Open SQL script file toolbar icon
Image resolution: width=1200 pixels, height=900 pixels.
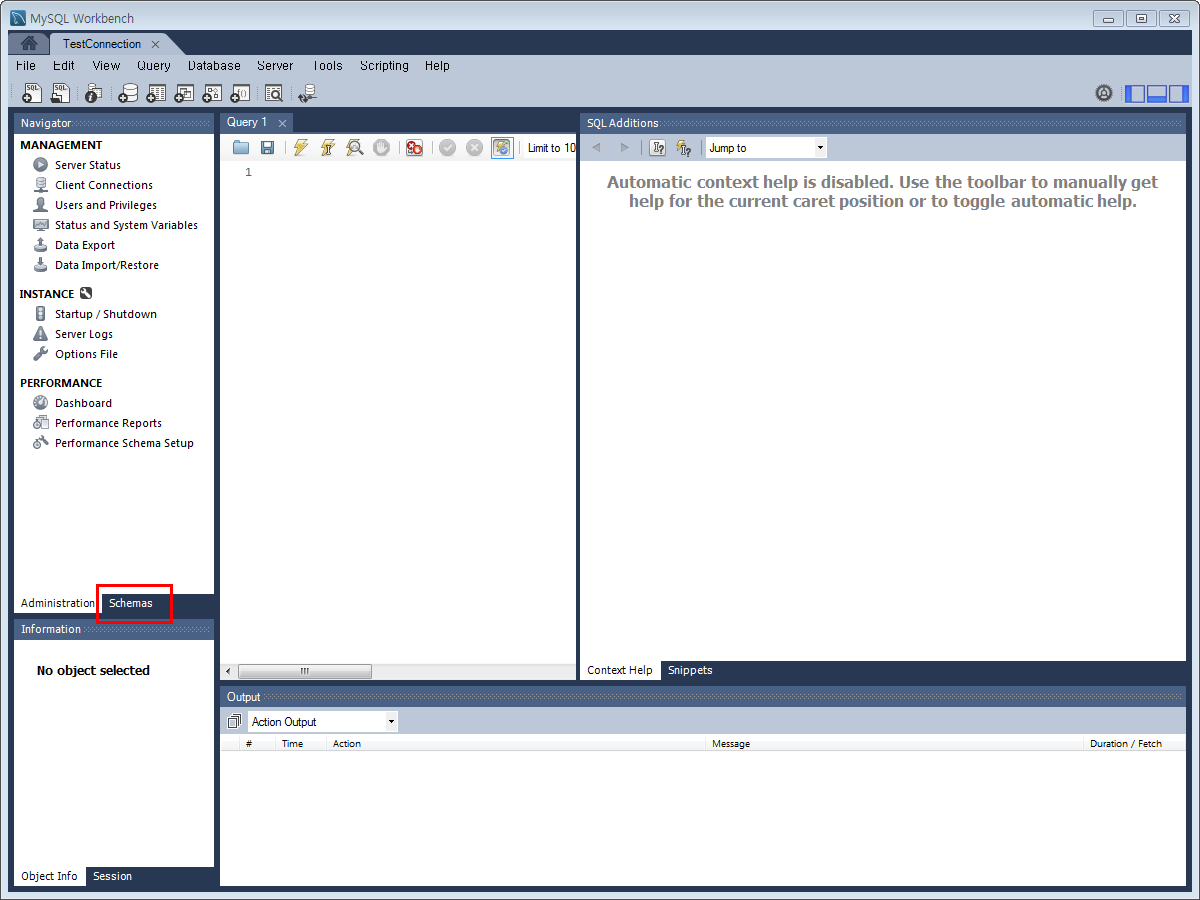[60, 93]
